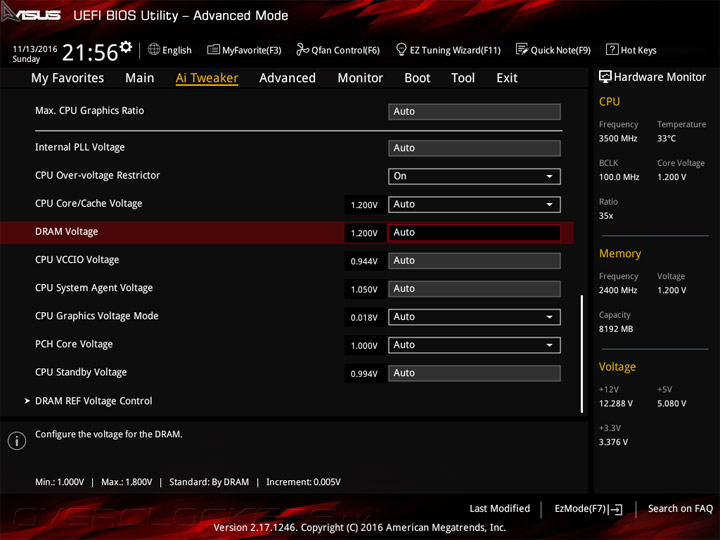Select the CPU Core/Cache Voltage label
Image resolution: width=720 pixels, height=540 pixels.
click(89, 203)
